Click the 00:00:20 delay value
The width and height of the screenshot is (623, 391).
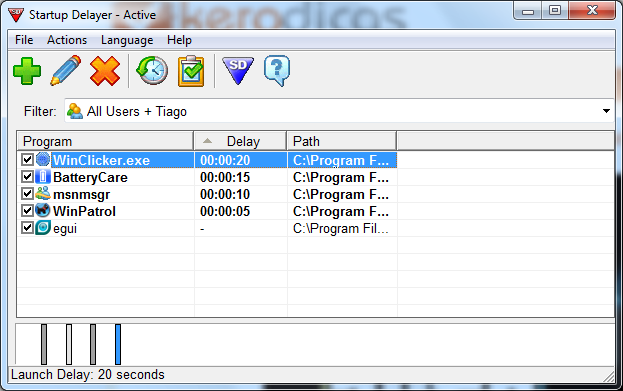click(x=225, y=160)
